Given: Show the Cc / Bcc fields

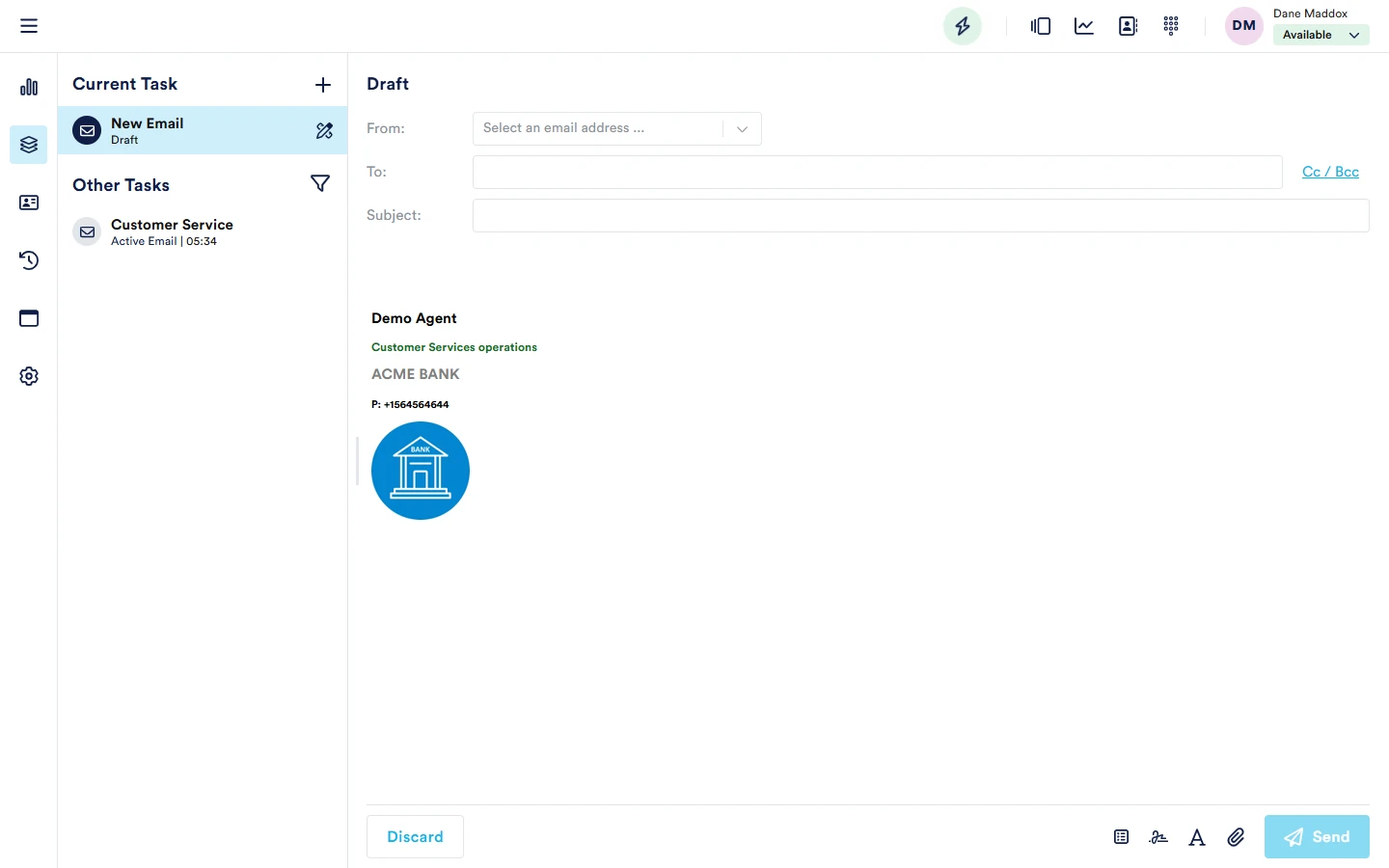Looking at the screenshot, I should point(1330,172).
